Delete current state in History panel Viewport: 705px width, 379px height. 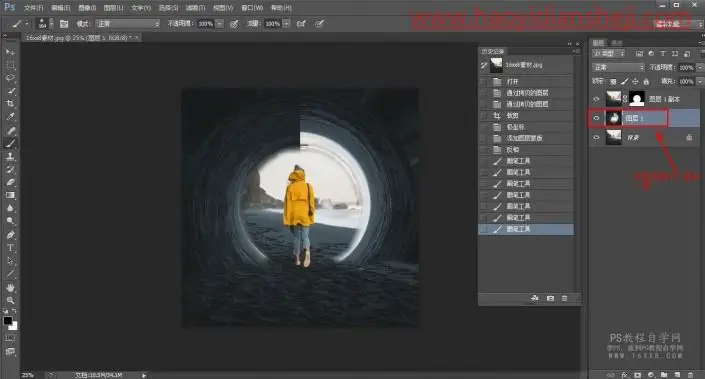pyautogui.click(x=565, y=298)
